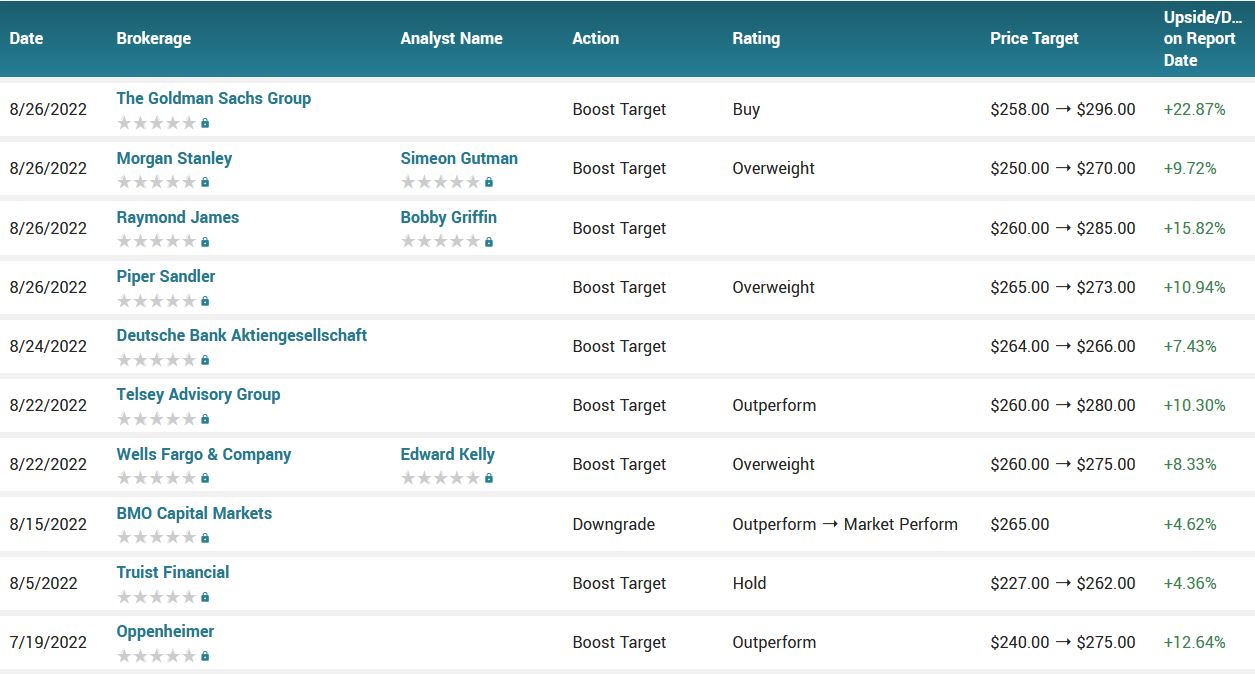Sort table by the Action column header

(x=596, y=38)
